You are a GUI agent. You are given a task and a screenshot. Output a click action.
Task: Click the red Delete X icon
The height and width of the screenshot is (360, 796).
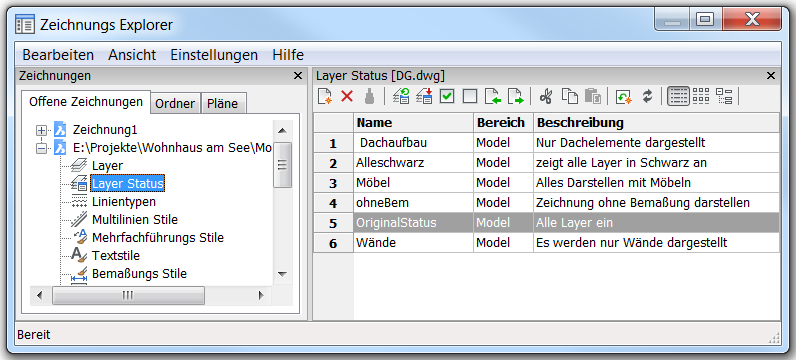click(347, 96)
